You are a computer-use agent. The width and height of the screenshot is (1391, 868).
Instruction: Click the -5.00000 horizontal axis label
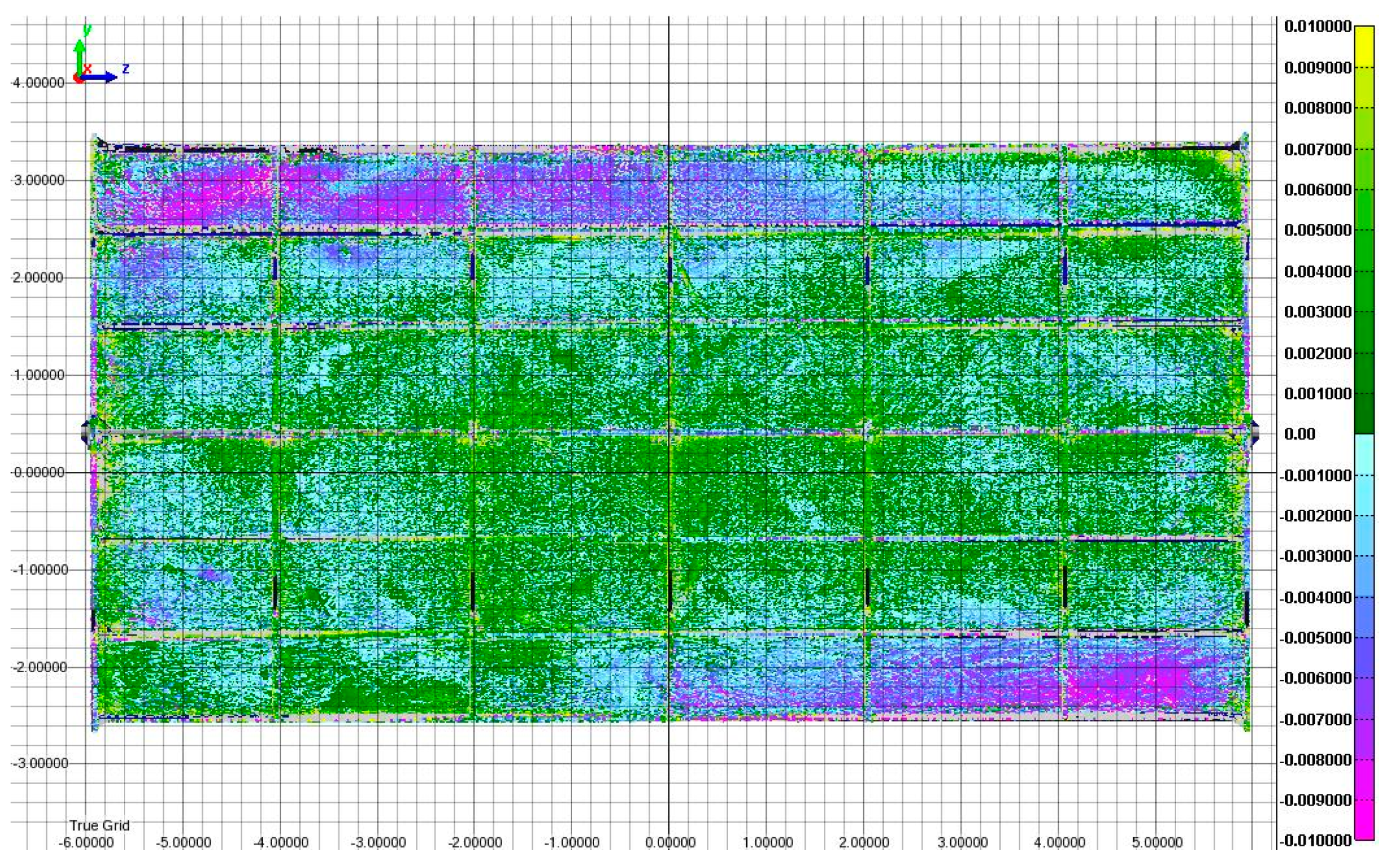[184, 843]
